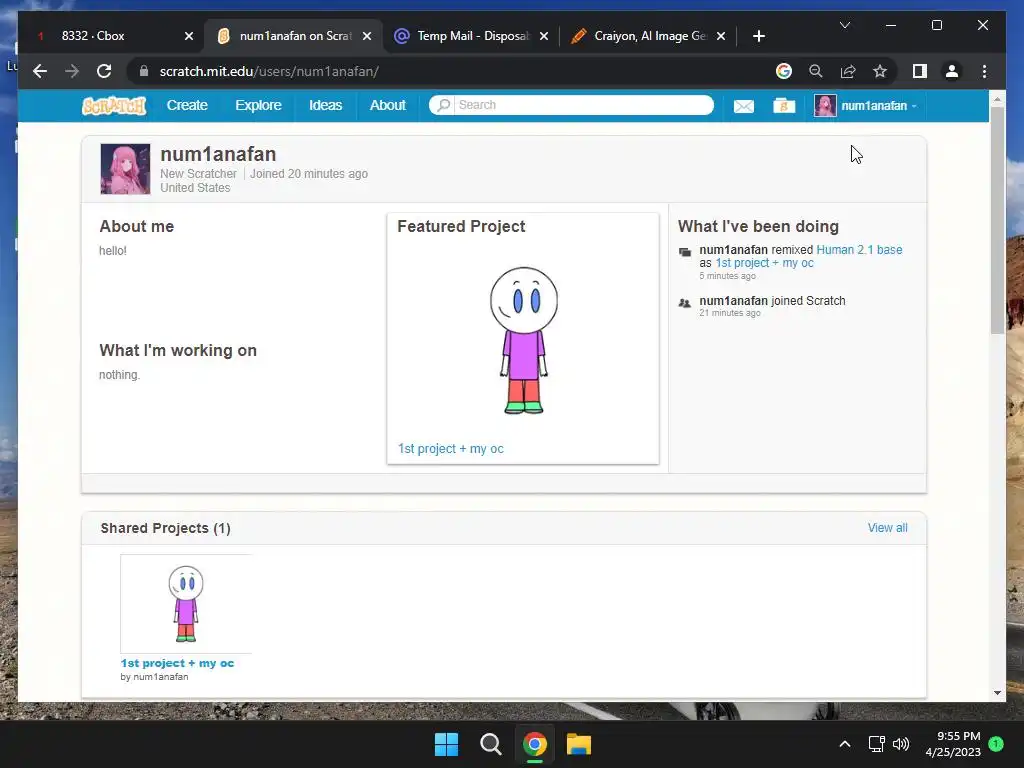
Task: Close the Temp Mail tab
Action: click(x=543, y=36)
